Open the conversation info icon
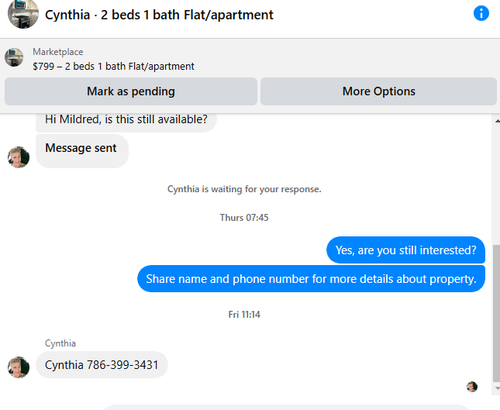This screenshot has width=500, height=410. click(481, 14)
